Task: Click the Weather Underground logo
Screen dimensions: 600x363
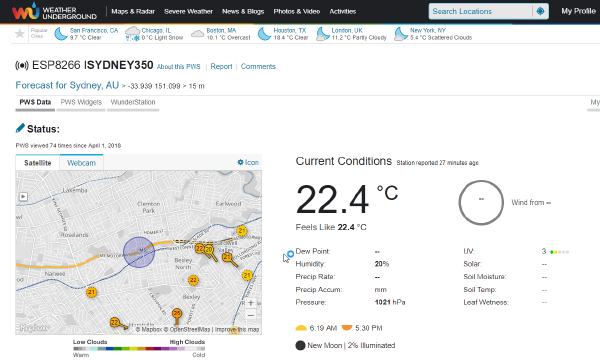Action: click(54, 11)
